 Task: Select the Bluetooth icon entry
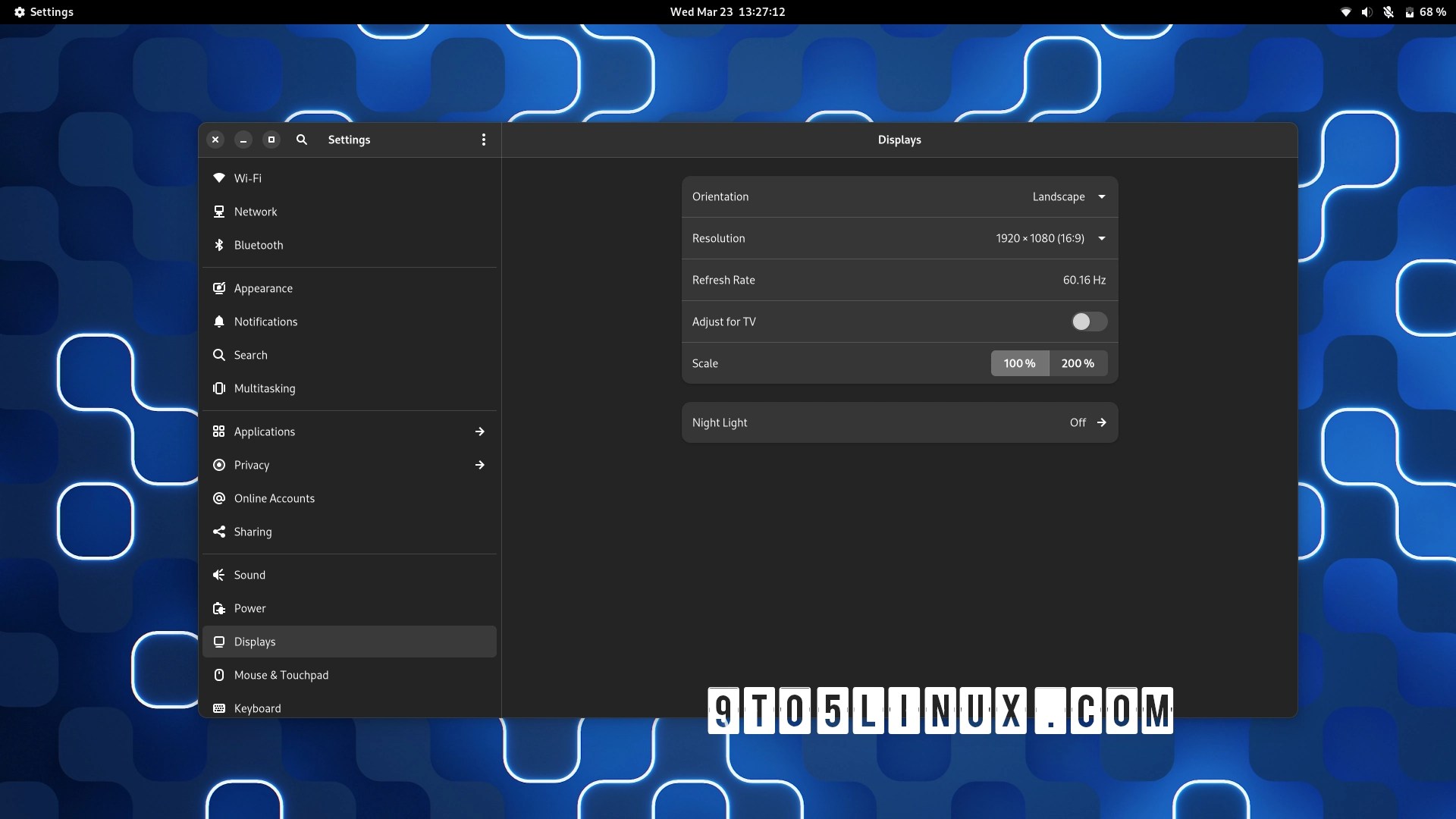click(219, 245)
